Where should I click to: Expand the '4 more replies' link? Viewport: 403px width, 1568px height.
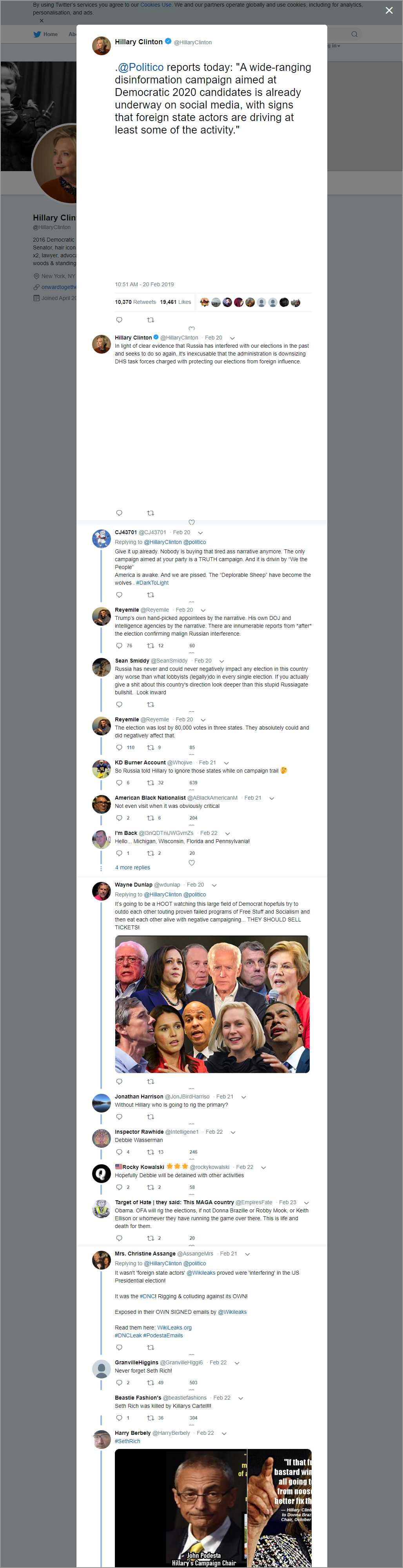pyautogui.click(x=132, y=867)
